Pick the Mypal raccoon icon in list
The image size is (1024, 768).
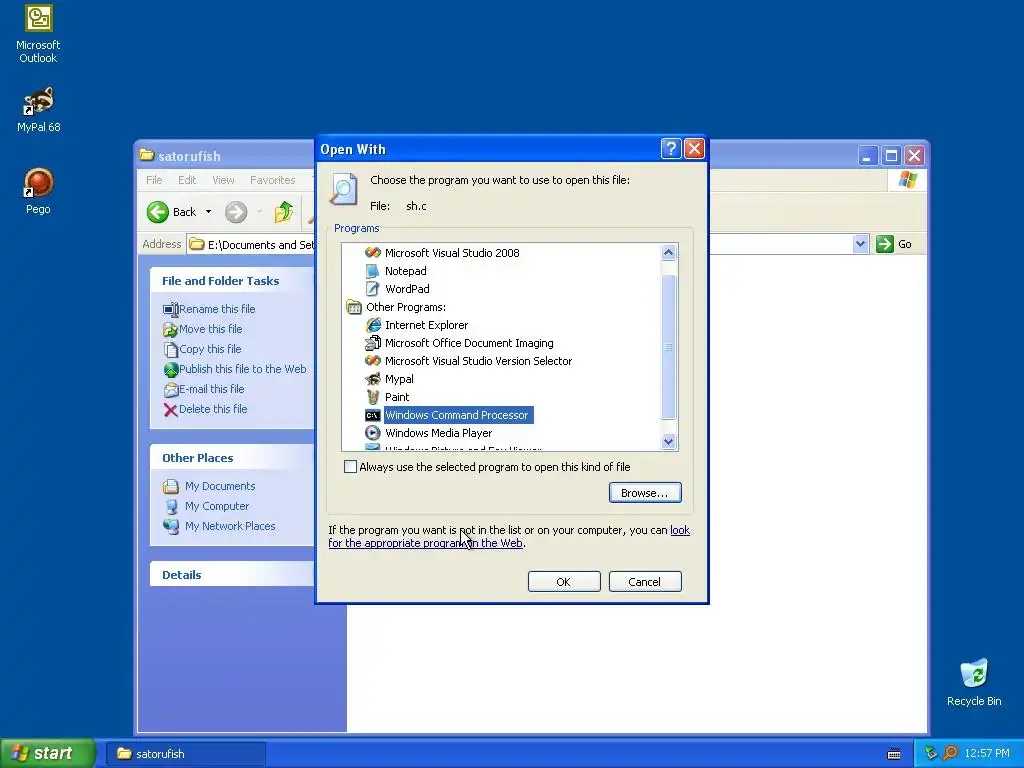coord(372,379)
